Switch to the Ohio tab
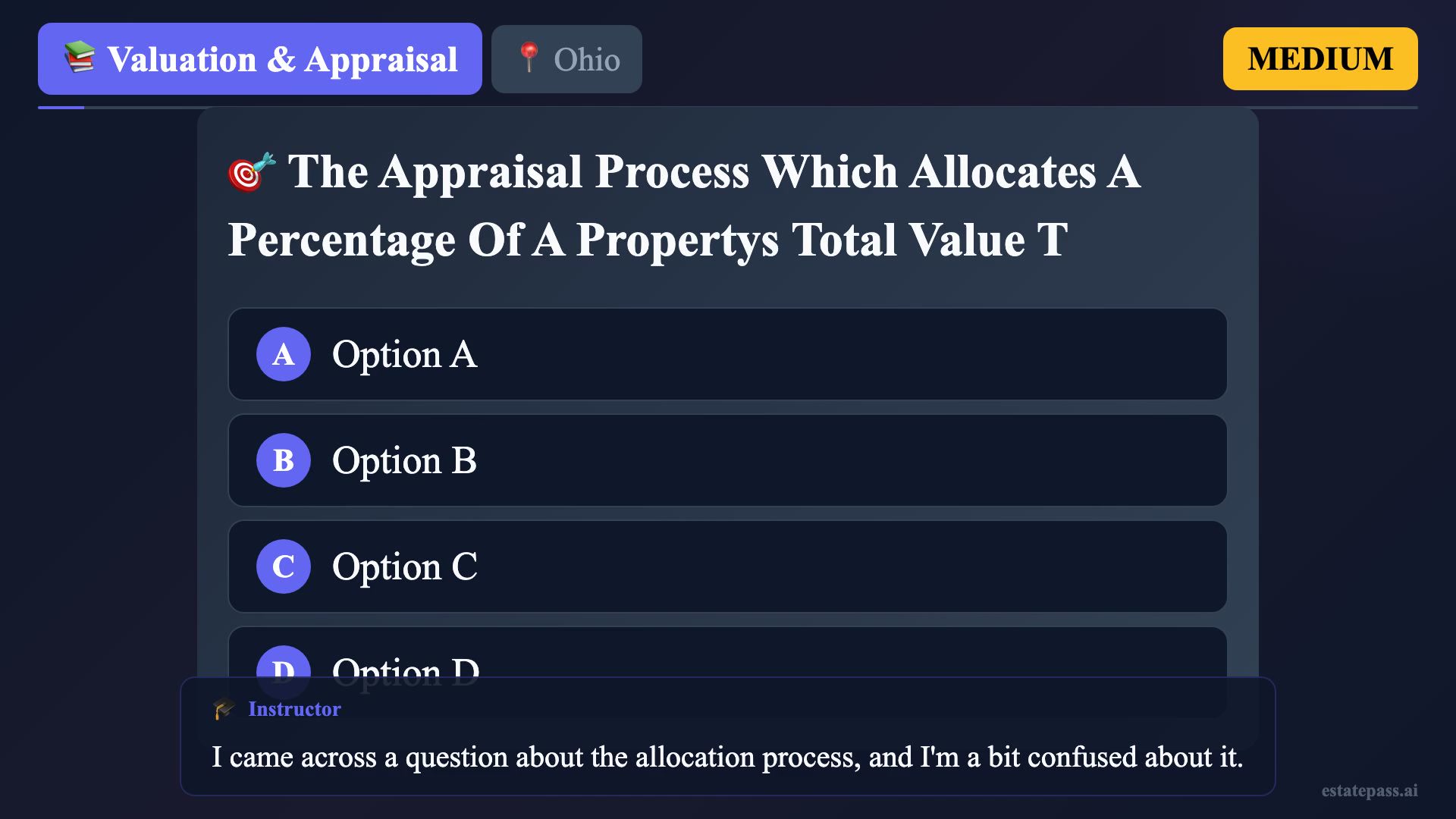 coord(566,59)
